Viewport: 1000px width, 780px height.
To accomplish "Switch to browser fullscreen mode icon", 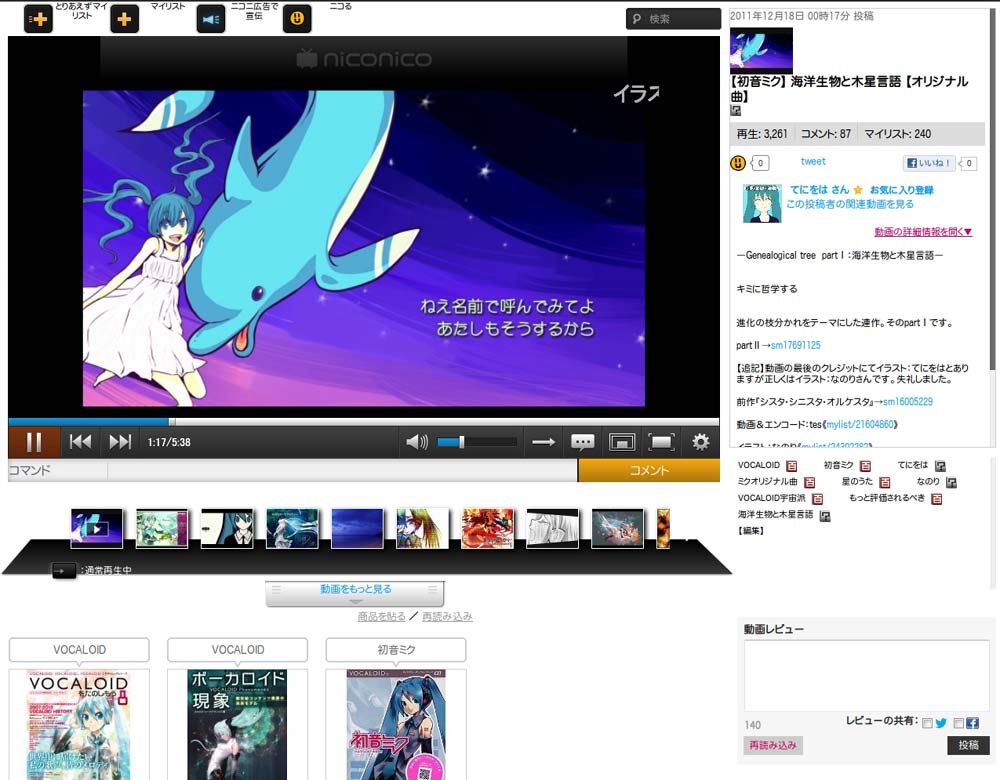I will pyautogui.click(x=622, y=442).
